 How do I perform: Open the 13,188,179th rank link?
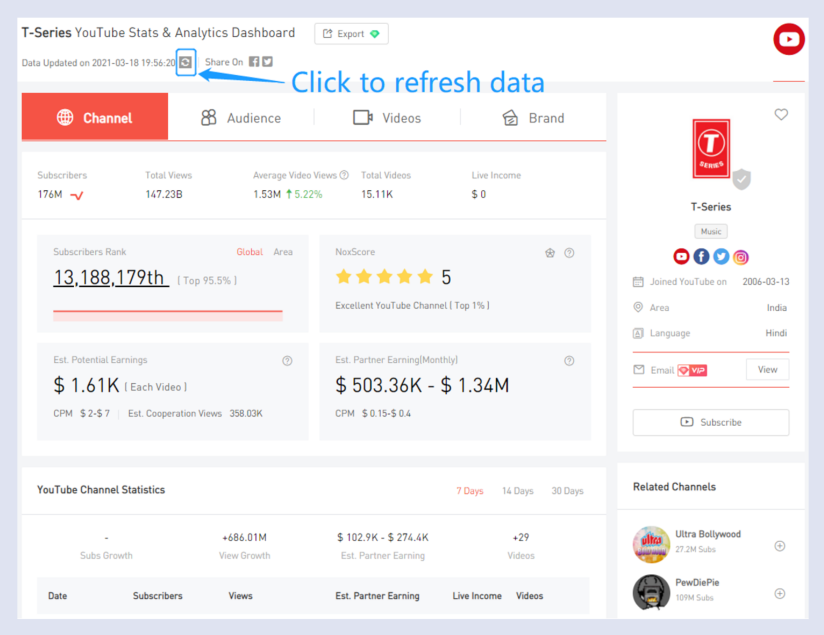(x=111, y=278)
